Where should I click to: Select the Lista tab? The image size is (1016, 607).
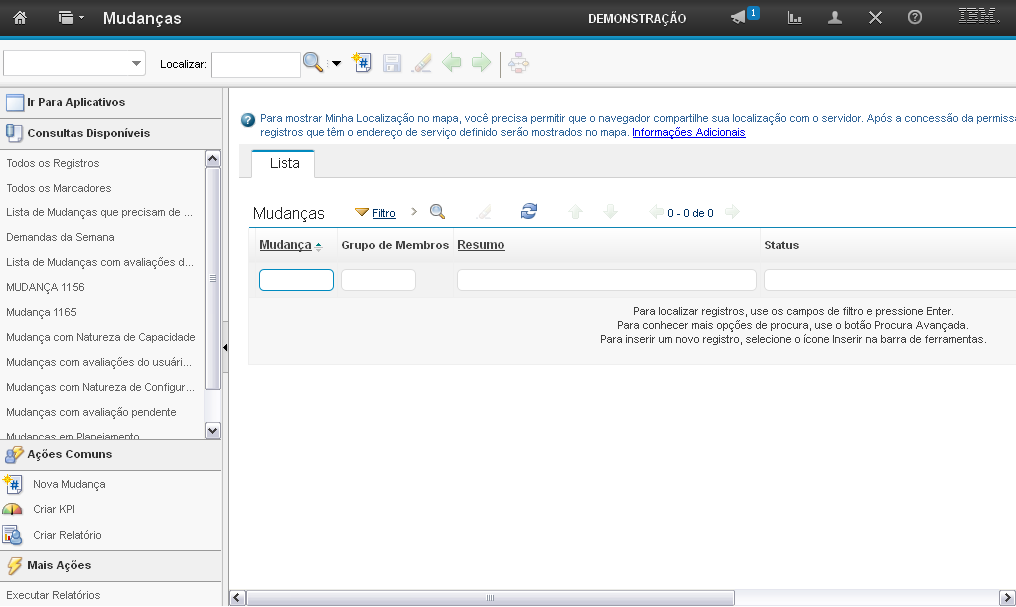point(284,164)
